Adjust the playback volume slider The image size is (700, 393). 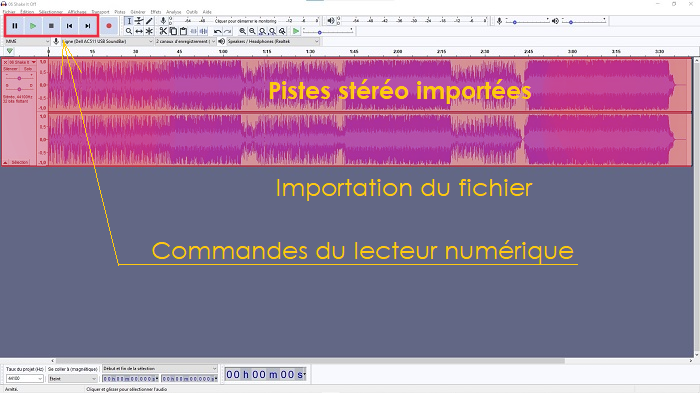584,21
